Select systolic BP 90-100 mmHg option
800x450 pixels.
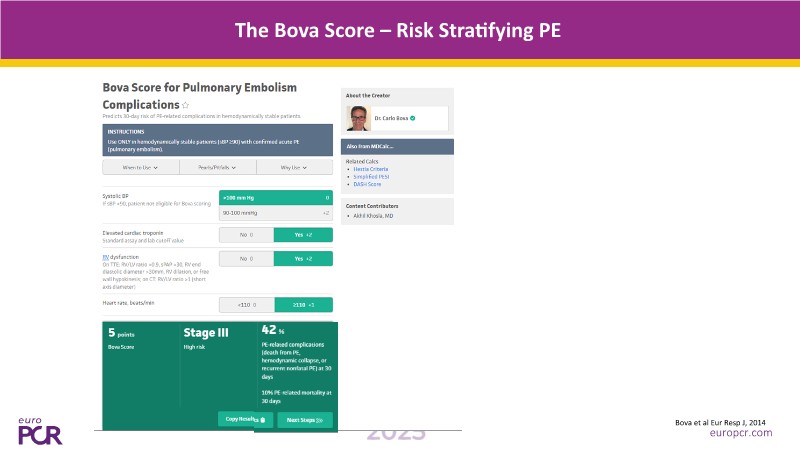click(x=275, y=213)
